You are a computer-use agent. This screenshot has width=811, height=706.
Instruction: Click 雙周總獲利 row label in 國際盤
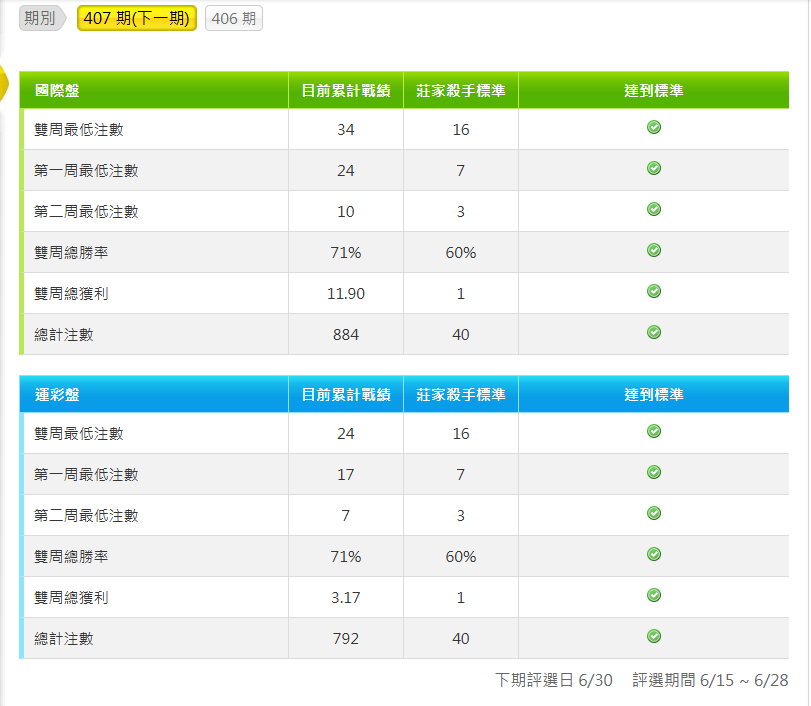point(71,293)
